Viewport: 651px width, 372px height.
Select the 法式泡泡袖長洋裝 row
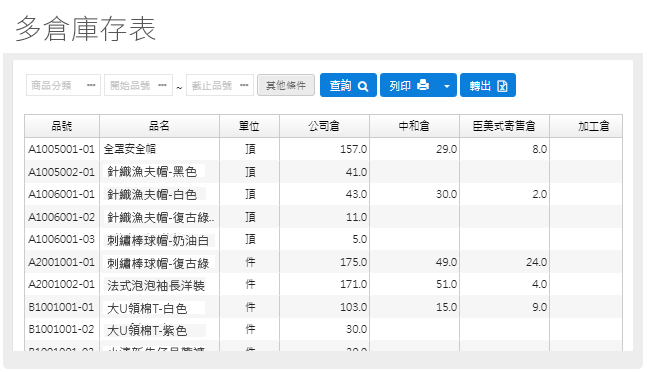pyautogui.click(x=323, y=284)
